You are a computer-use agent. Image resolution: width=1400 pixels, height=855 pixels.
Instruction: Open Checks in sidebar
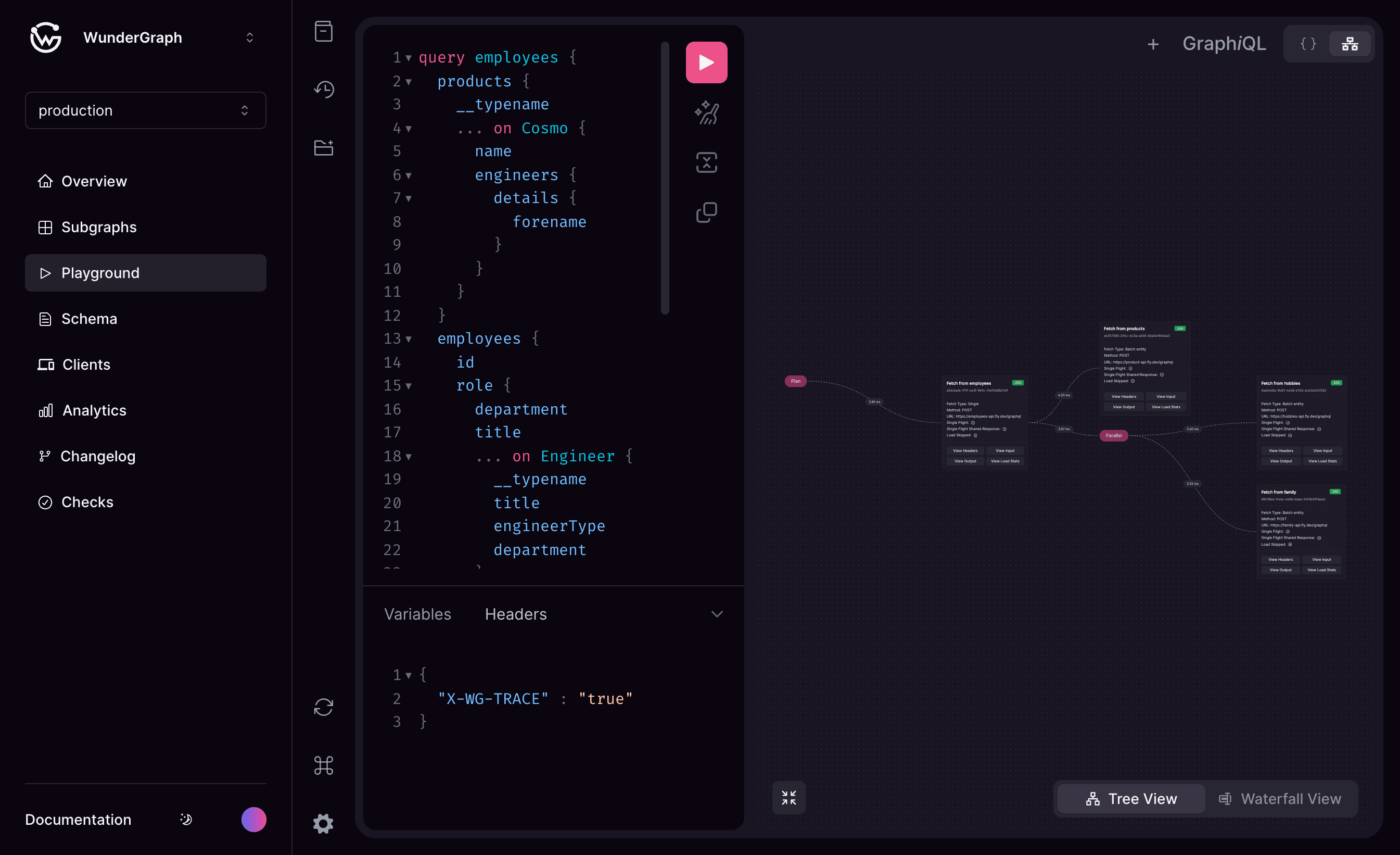pyautogui.click(x=145, y=502)
